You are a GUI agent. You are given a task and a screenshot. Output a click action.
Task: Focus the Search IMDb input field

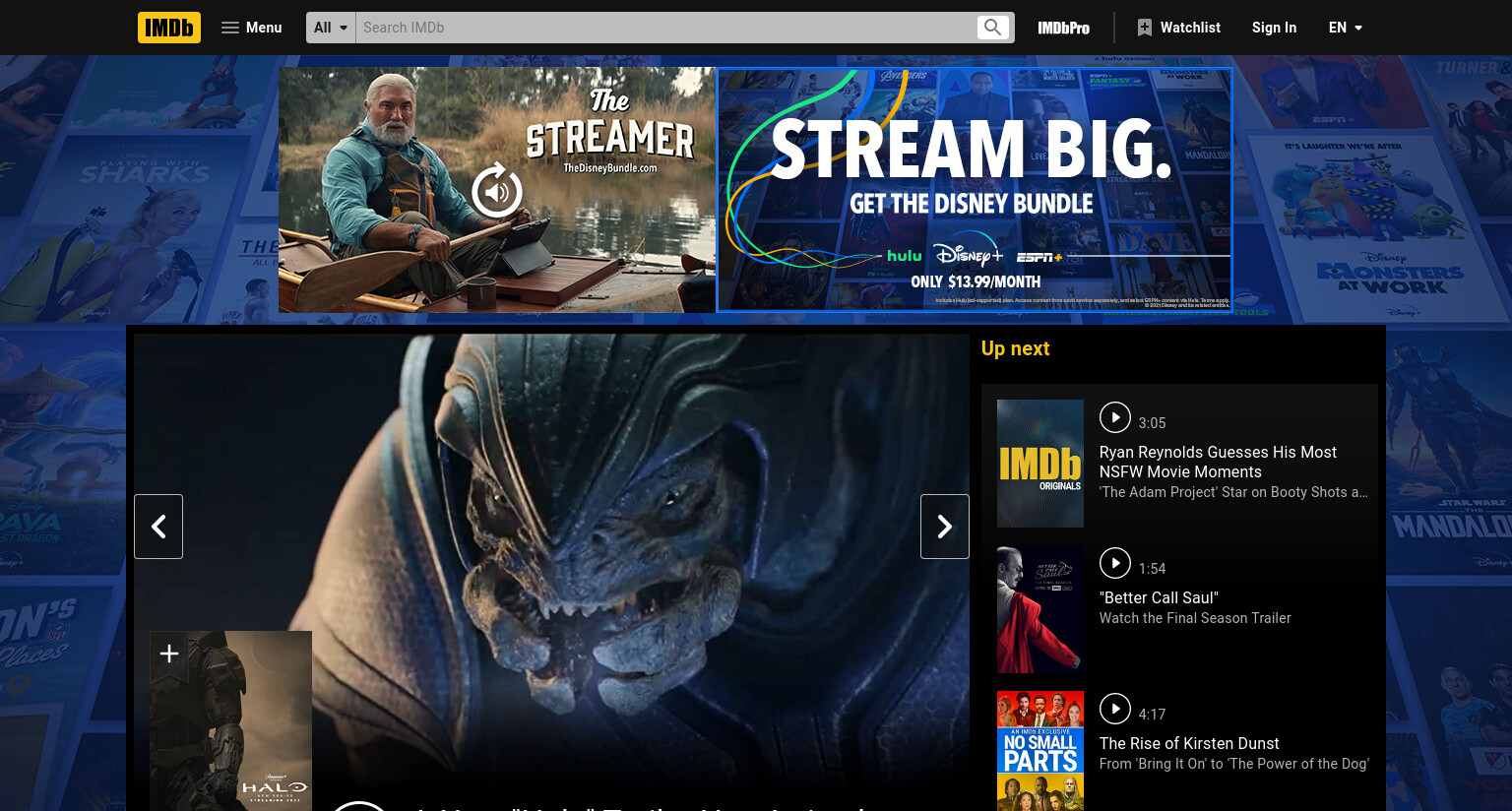[x=665, y=28]
